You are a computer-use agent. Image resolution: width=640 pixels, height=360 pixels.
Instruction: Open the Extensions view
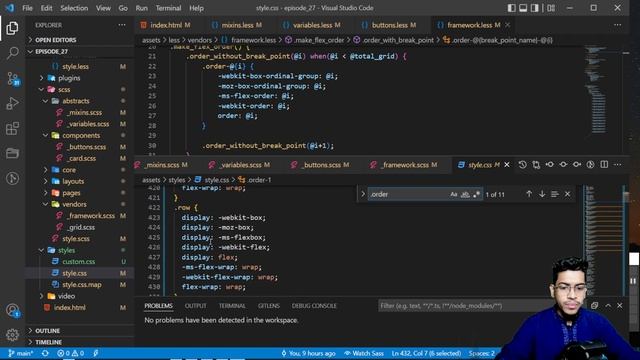12,129
